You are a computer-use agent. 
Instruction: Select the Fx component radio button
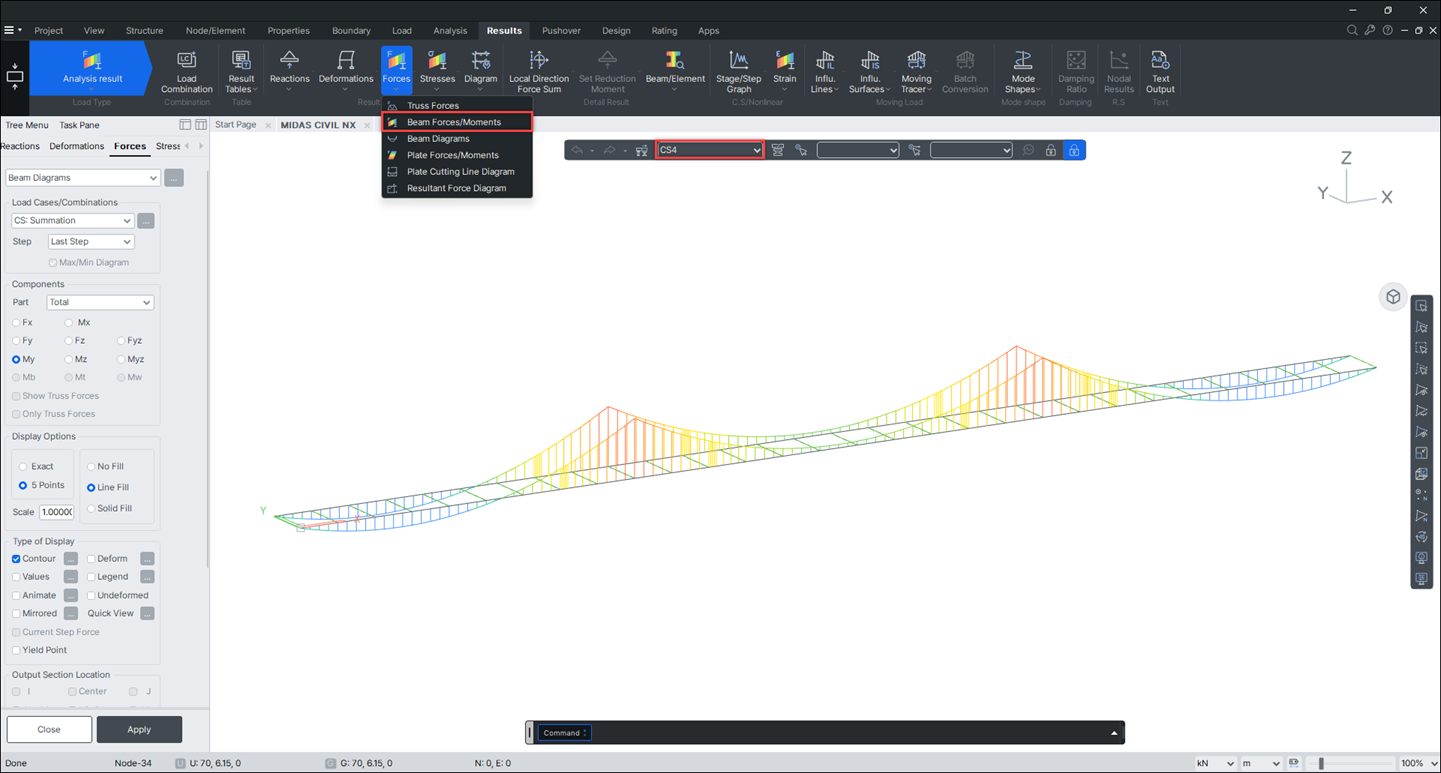click(x=16, y=323)
